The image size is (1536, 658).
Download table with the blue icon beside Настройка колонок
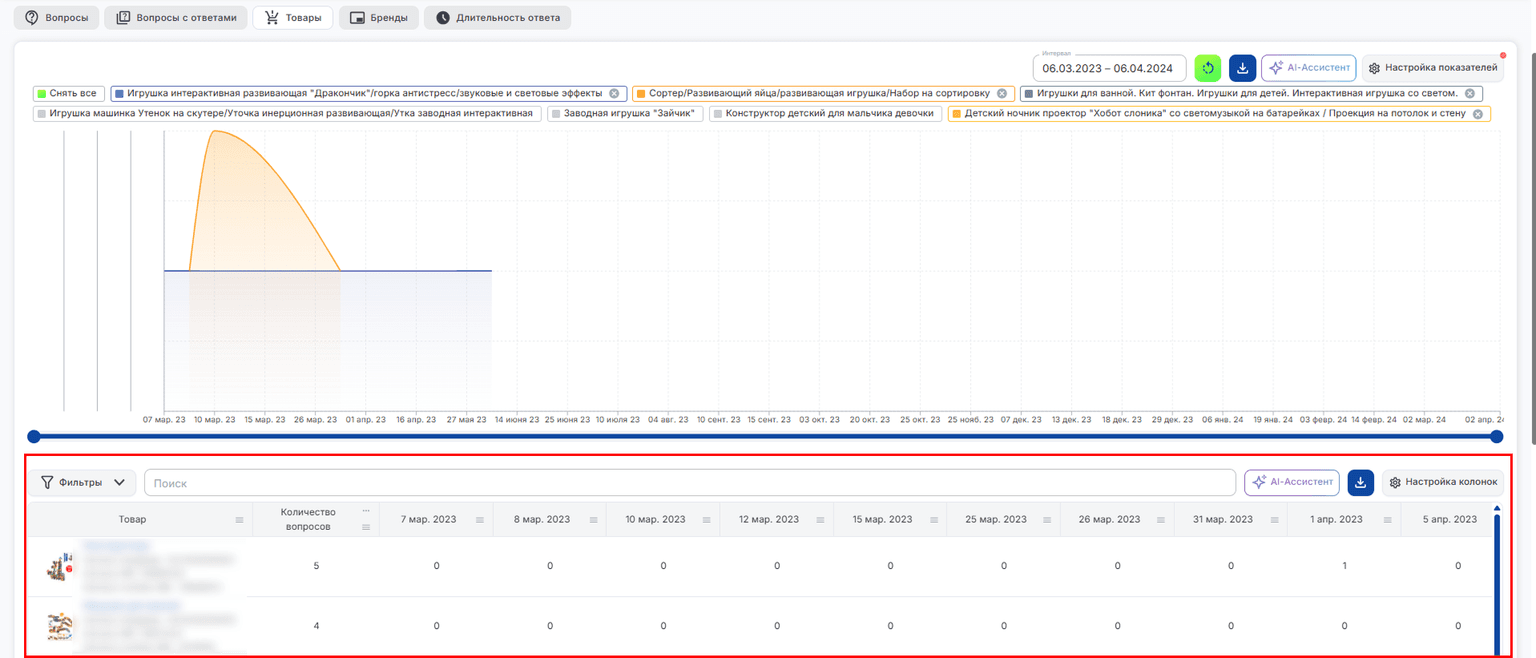coord(1360,482)
